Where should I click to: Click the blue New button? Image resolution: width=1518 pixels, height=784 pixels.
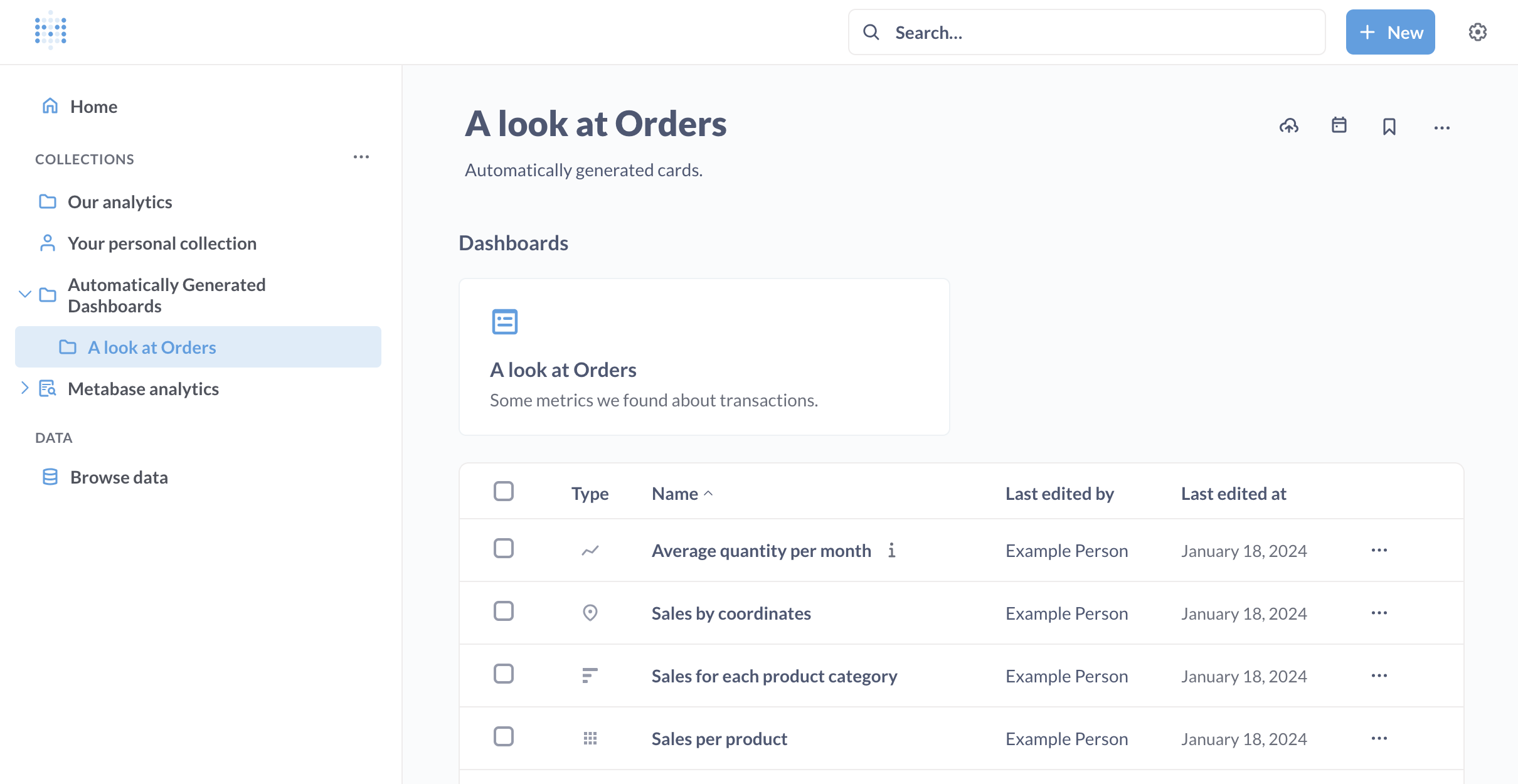coord(1390,32)
